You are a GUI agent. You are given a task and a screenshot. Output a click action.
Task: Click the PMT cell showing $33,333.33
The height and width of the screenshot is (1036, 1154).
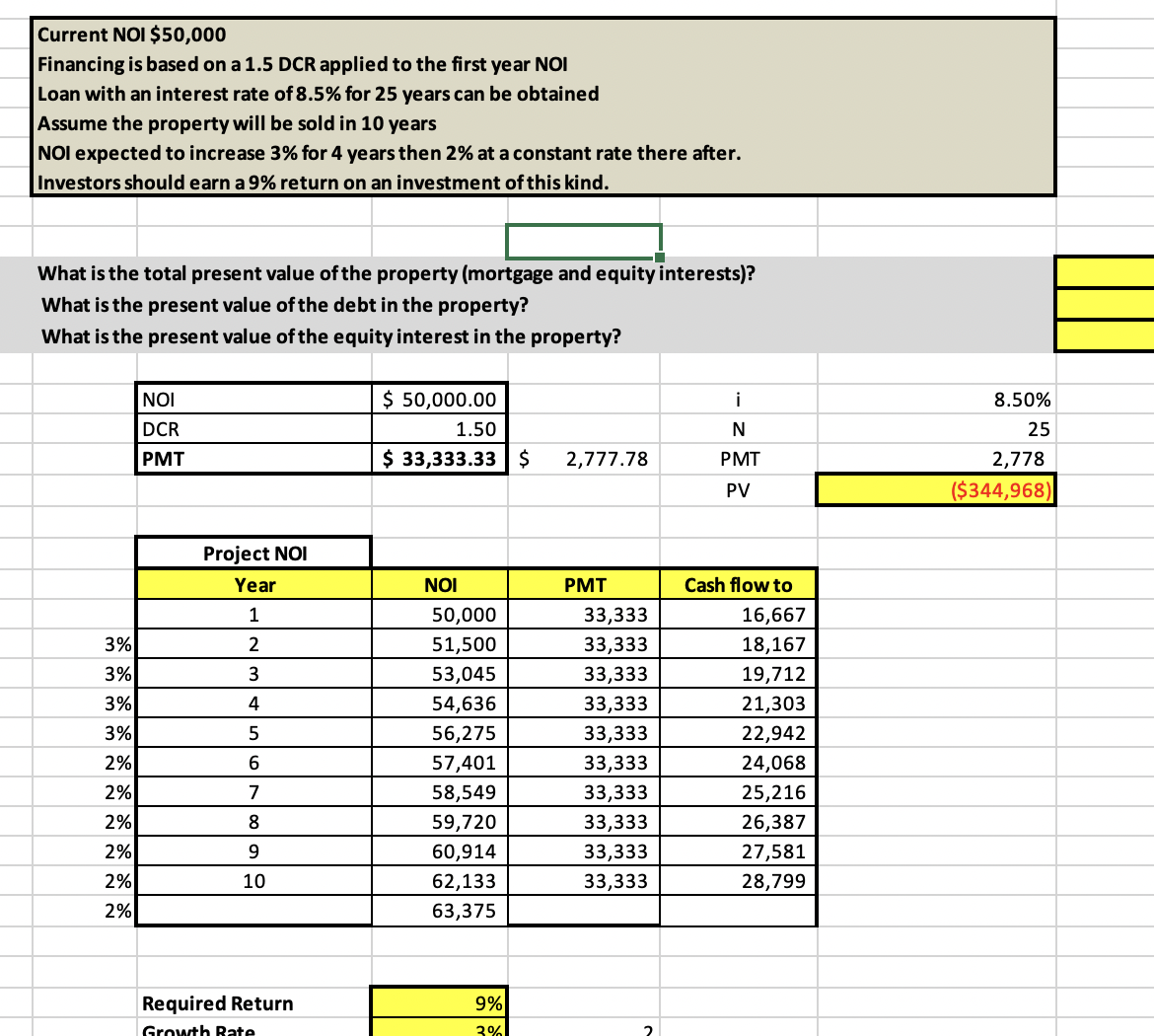439,458
